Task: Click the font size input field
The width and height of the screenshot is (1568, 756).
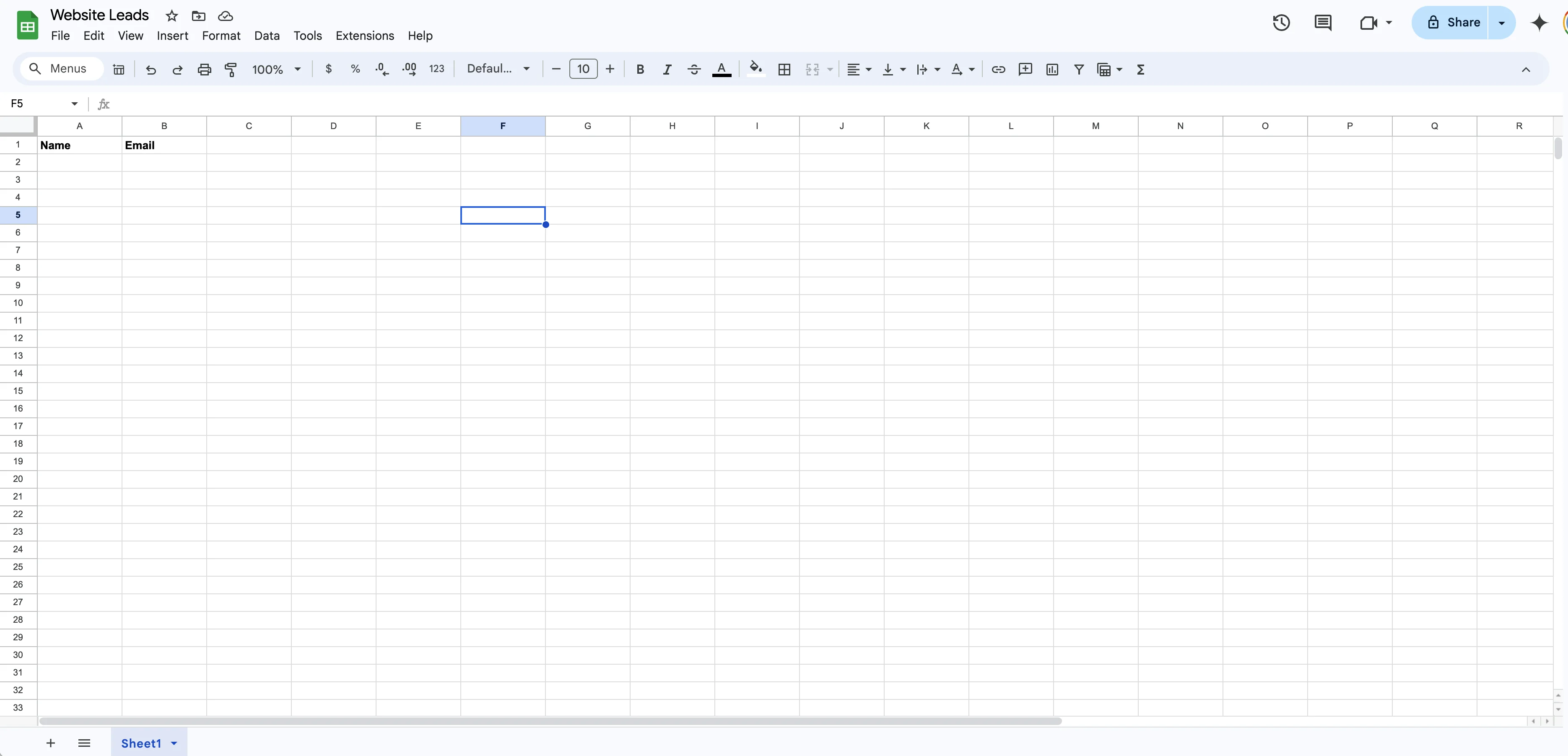Action: pyautogui.click(x=582, y=69)
